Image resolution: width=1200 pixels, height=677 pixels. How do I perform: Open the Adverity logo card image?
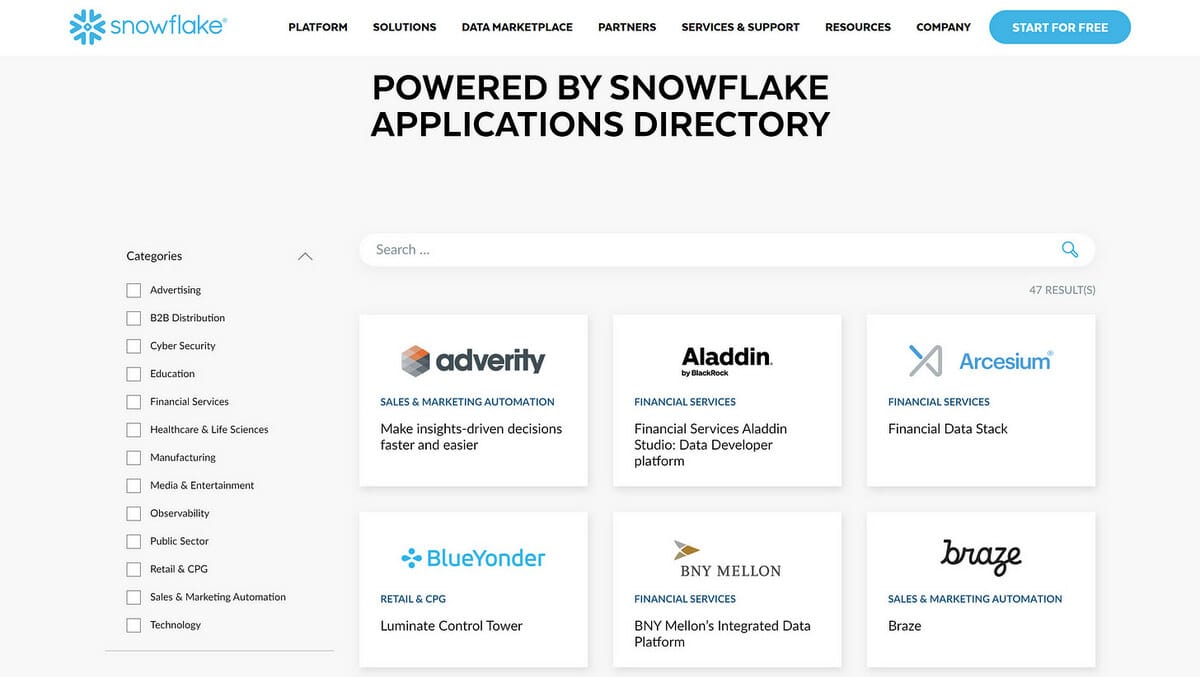coord(473,360)
